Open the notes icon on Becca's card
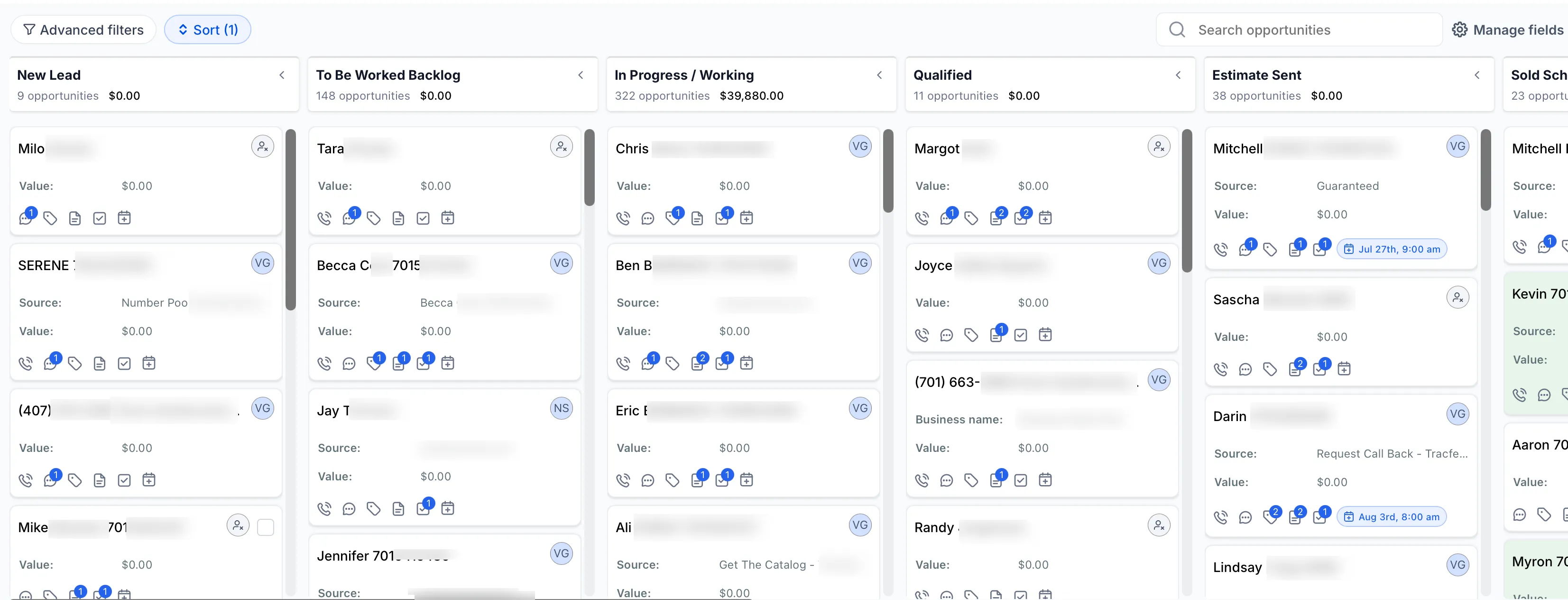This screenshot has width=1568, height=600. (400, 363)
